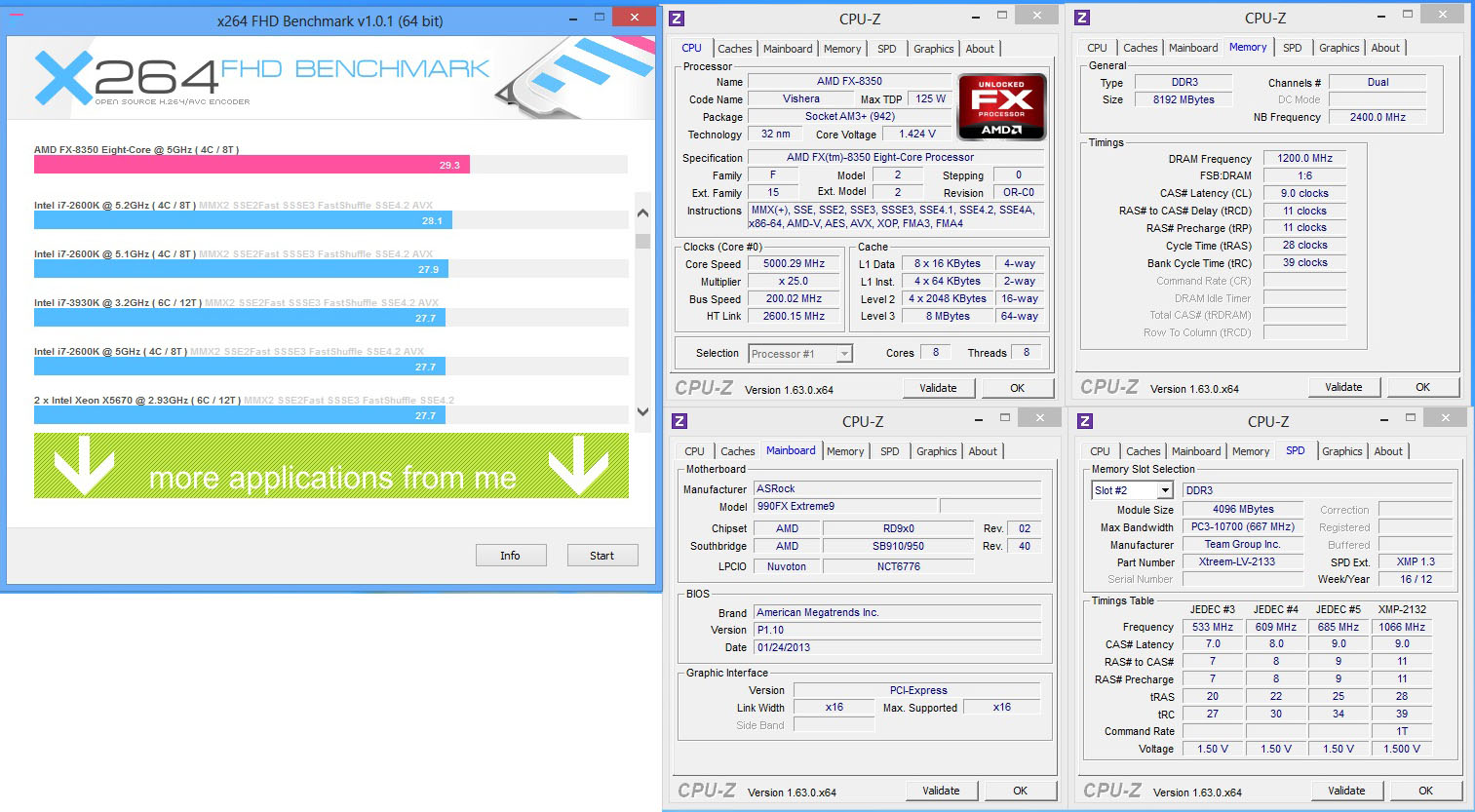Click the SPD Manufacturer value Team Group Inc.
The width and height of the screenshot is (1475, 812).
(1242, 544)
